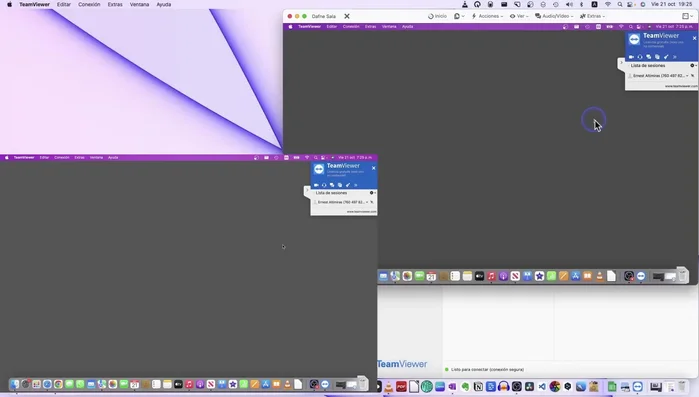Screen dimensions: 699x397
Task: Open the Audio/Vídeo dropdown menu
Action: click(554, 16)
